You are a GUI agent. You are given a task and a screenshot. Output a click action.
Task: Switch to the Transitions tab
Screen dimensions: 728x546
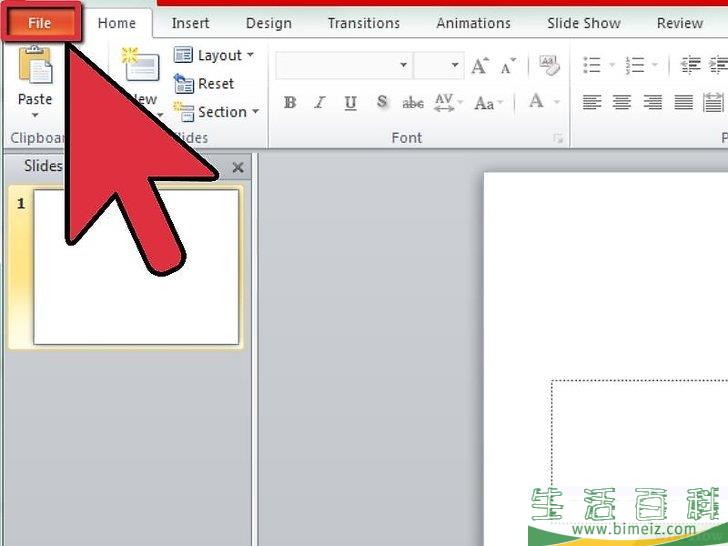pyautogui.click(x=364, y=23)
